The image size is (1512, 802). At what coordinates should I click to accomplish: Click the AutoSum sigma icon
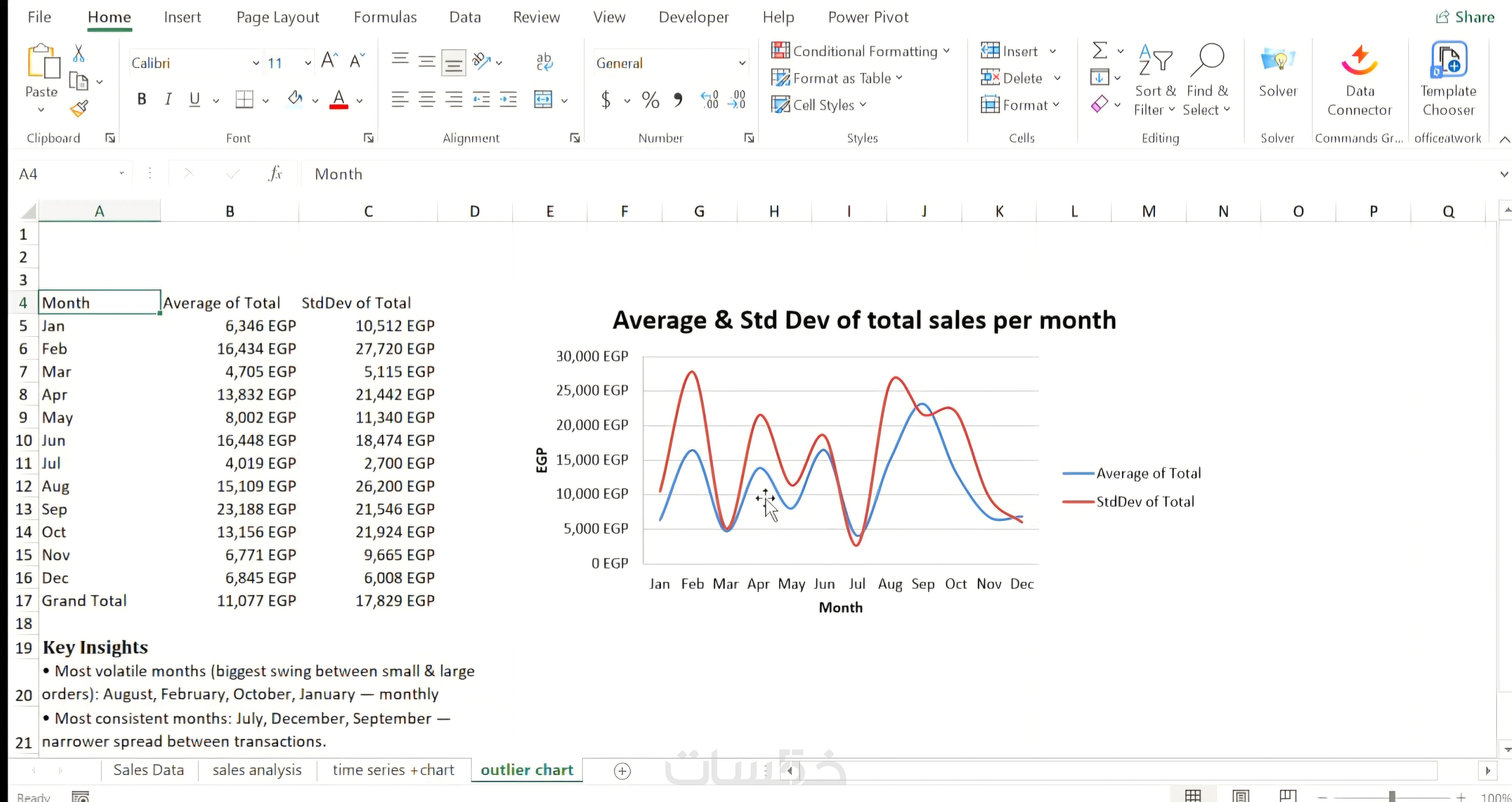click(1100, 51)
